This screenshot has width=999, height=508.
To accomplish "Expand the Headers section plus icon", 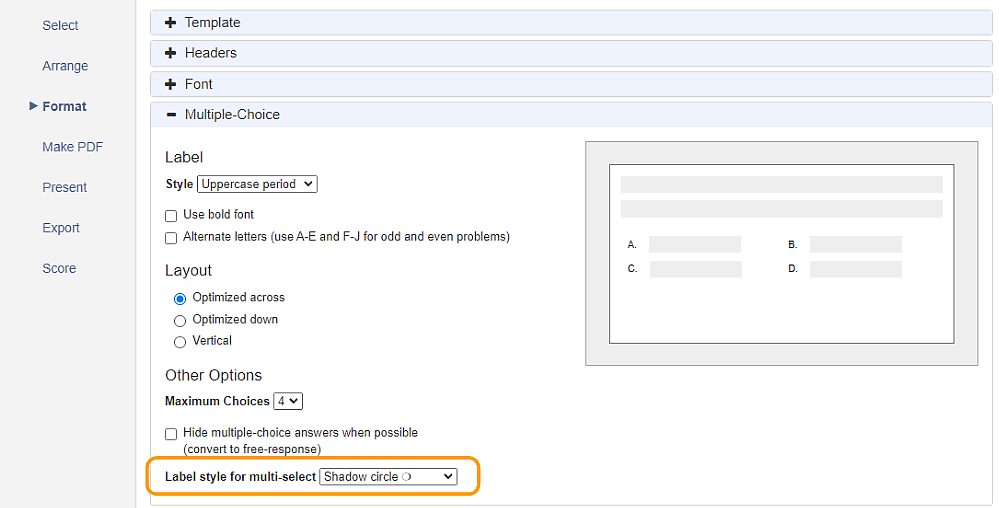I will 170,53.
